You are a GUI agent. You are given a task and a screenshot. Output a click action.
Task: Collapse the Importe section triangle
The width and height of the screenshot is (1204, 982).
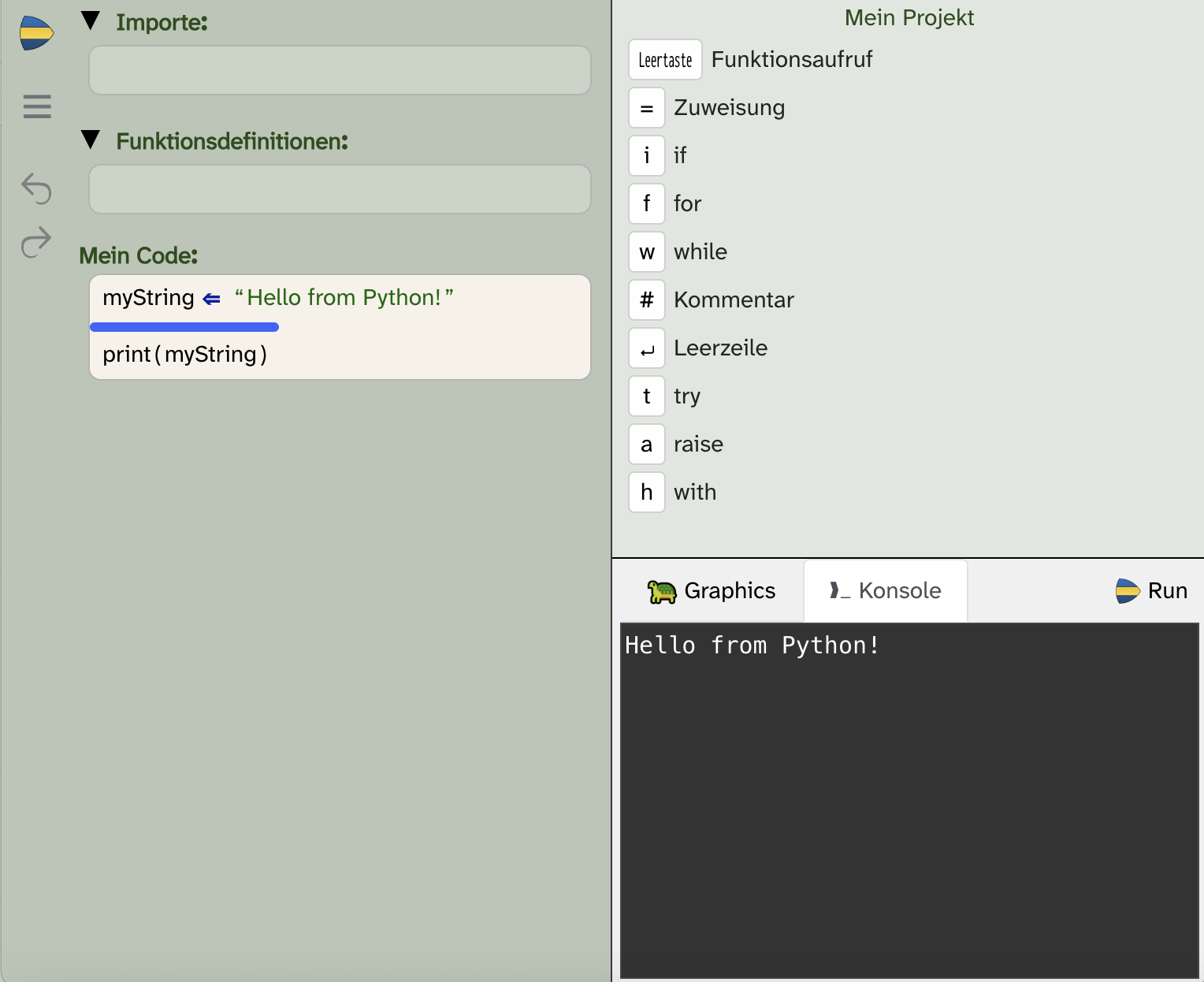(91, 21)
